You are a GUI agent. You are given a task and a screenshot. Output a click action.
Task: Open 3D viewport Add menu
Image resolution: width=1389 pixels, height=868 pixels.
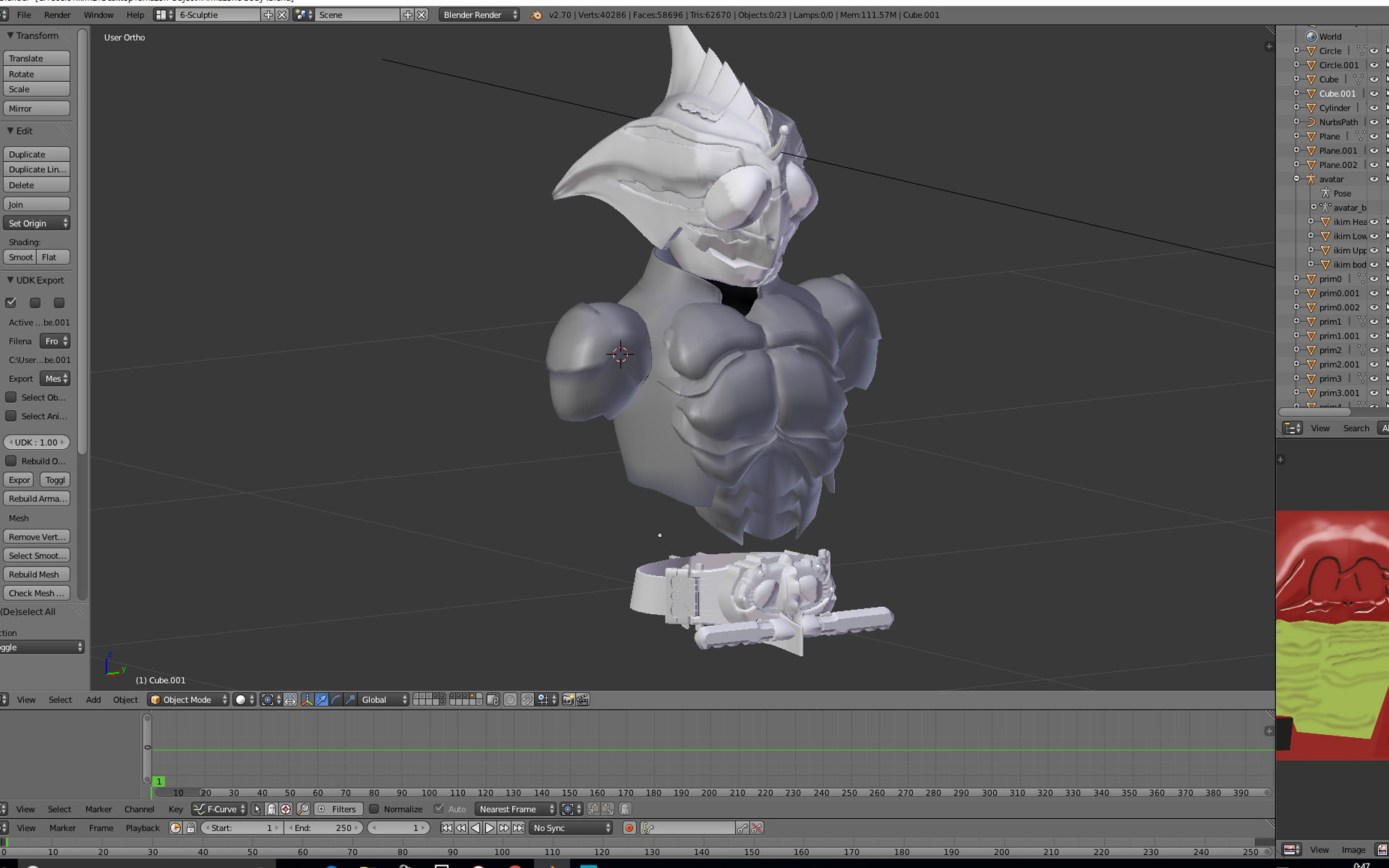[x=93, y=699]
